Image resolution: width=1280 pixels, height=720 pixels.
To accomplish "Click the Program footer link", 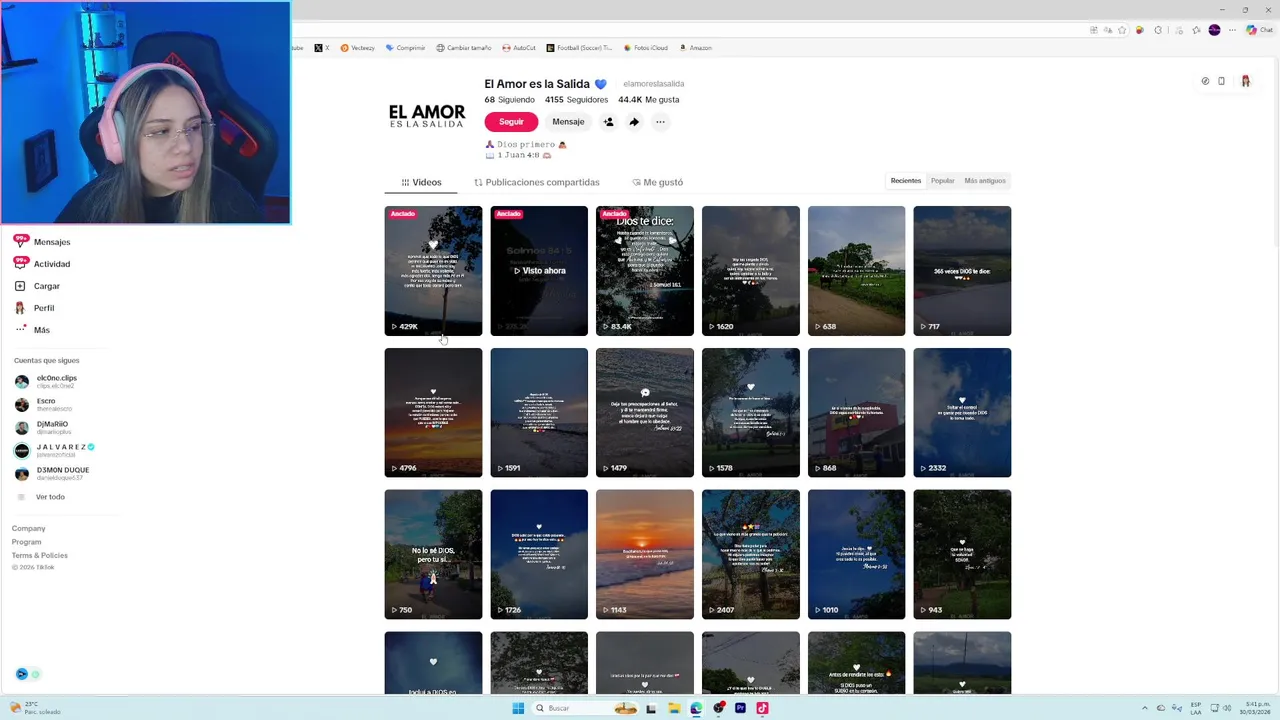I will (27, 542).
